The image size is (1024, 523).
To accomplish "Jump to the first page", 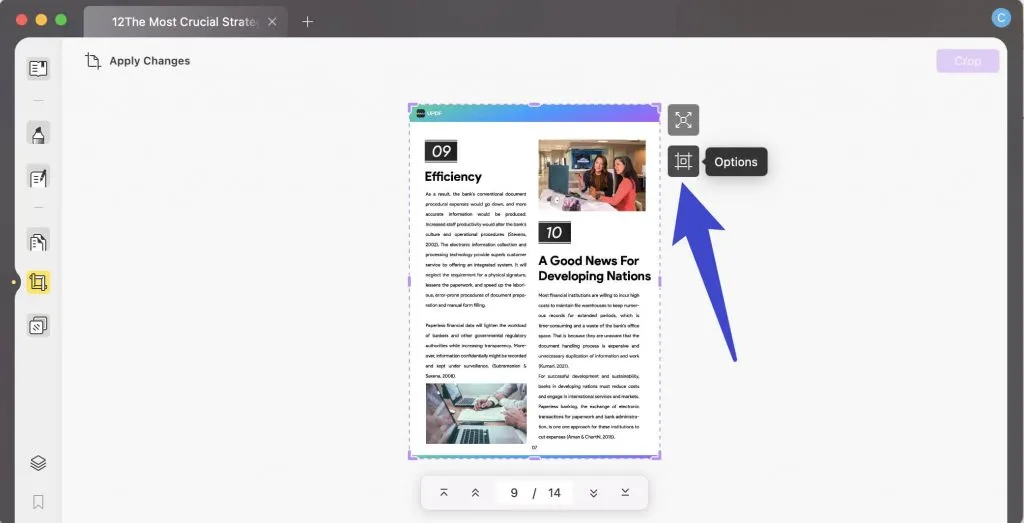I will click(x=444, y=493).
